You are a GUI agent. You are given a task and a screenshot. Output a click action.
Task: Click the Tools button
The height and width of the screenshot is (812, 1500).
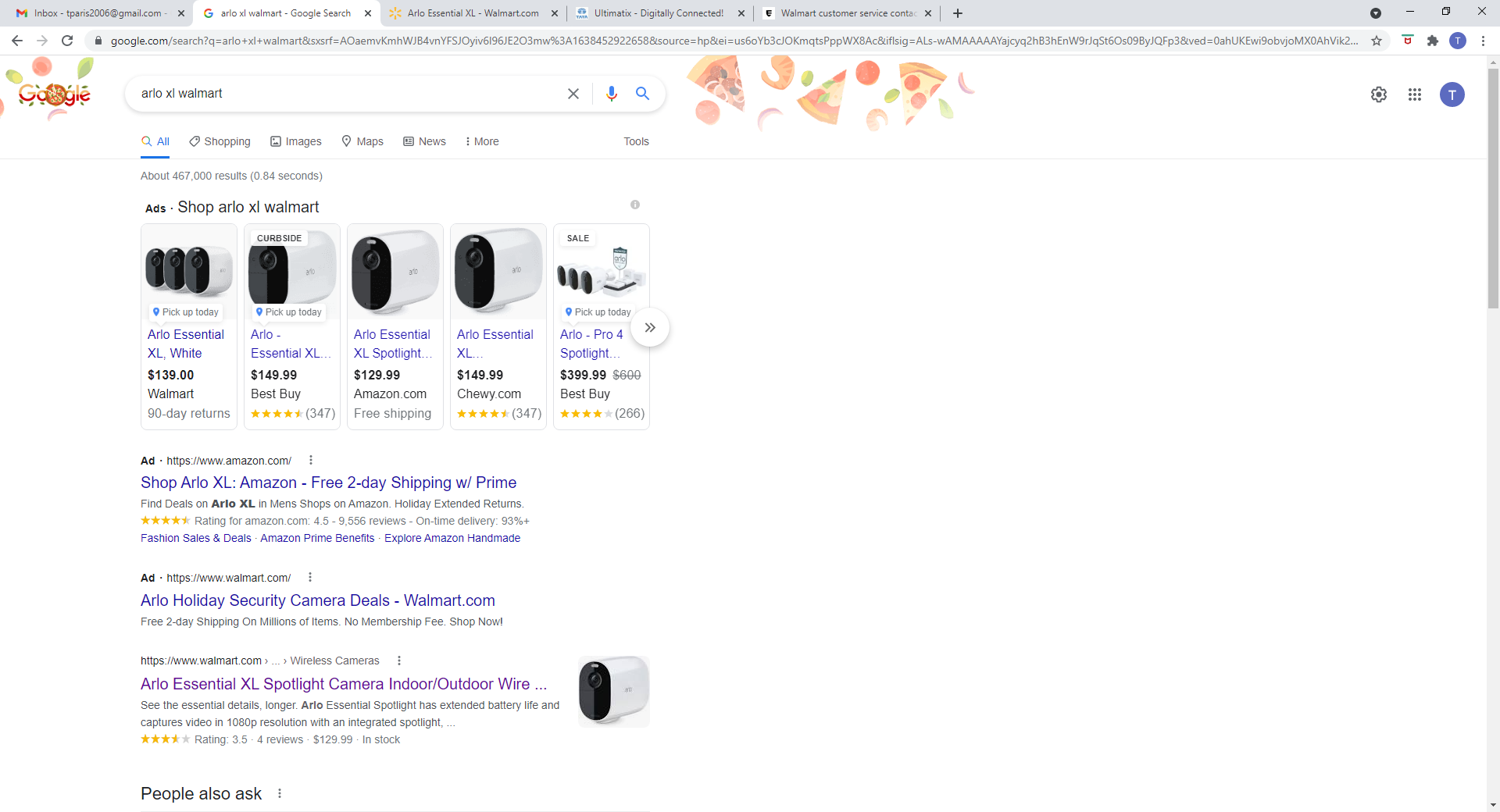(x=636, y=141)
